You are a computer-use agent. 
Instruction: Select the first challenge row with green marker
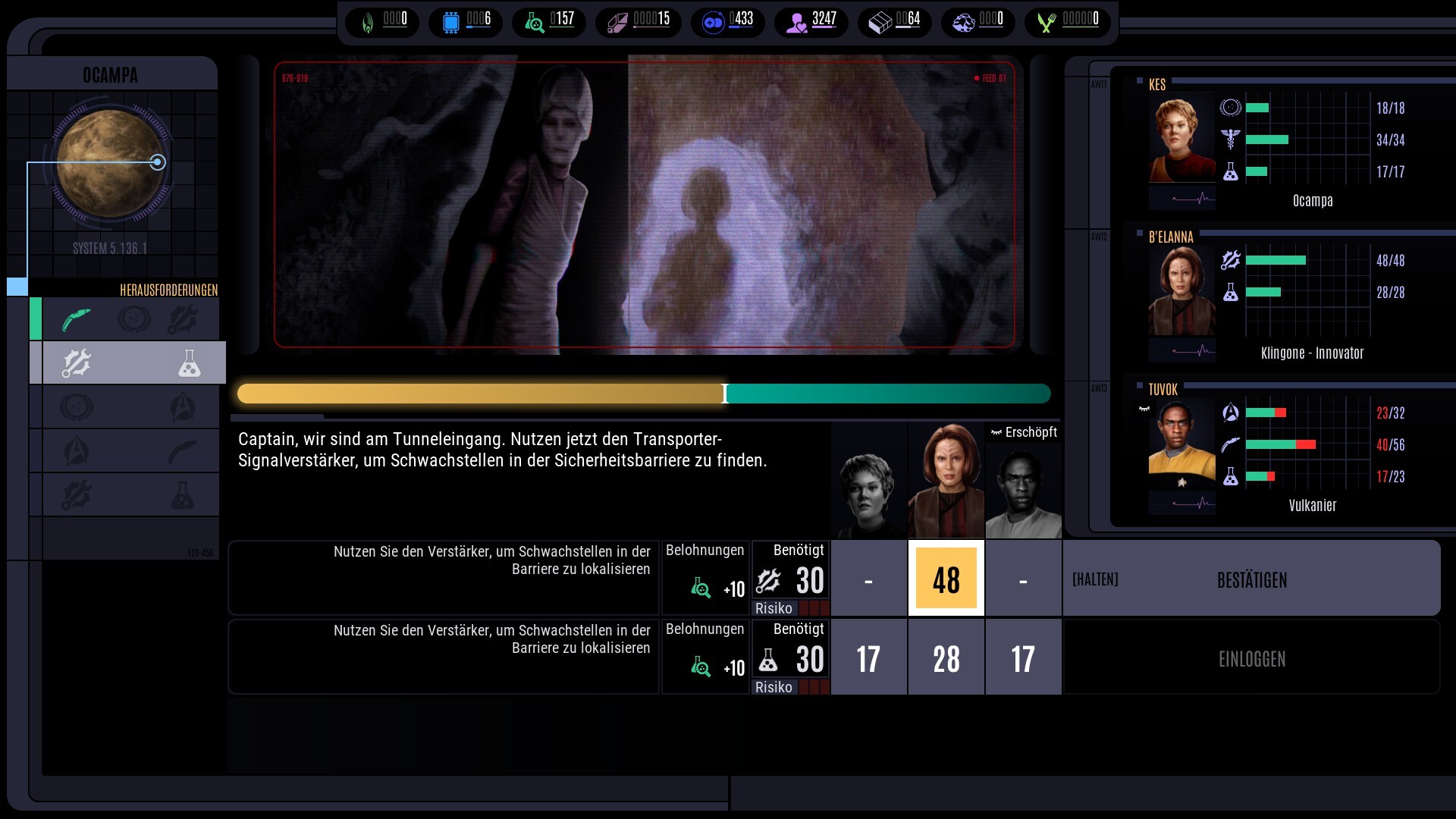[x=125, y=318]
